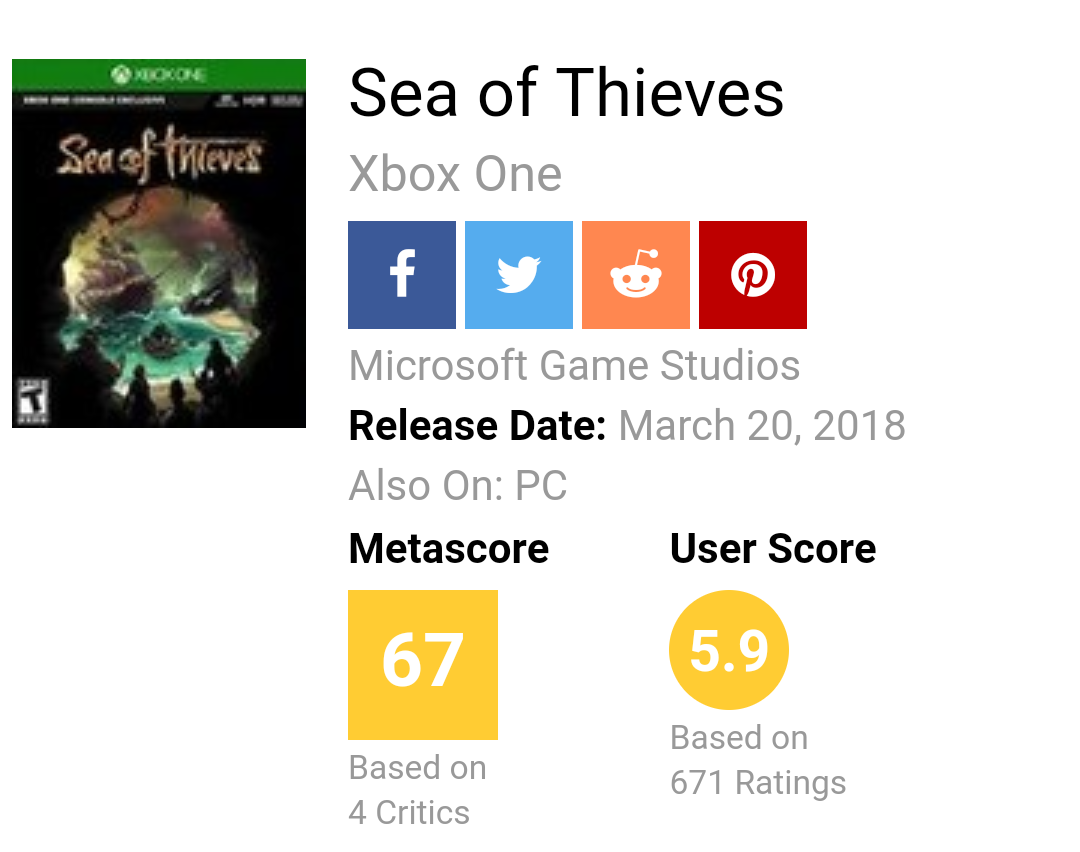The width and height of the screenshot is (1080, 852).
Task: Post to Reddit using the orange icon
Action: 636,275
